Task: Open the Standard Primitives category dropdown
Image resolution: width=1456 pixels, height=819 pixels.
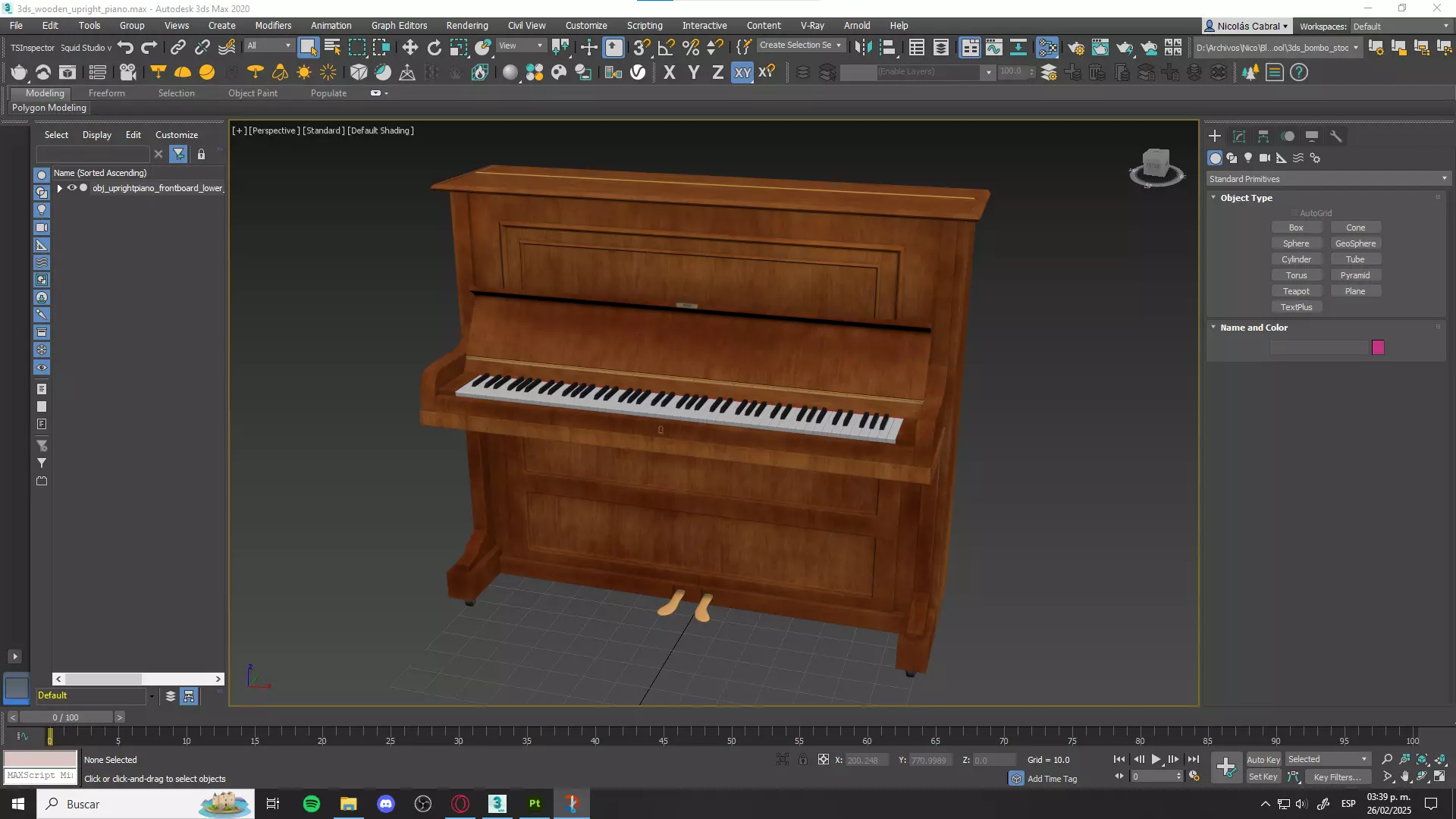Action: click(x=1329, y=179)
